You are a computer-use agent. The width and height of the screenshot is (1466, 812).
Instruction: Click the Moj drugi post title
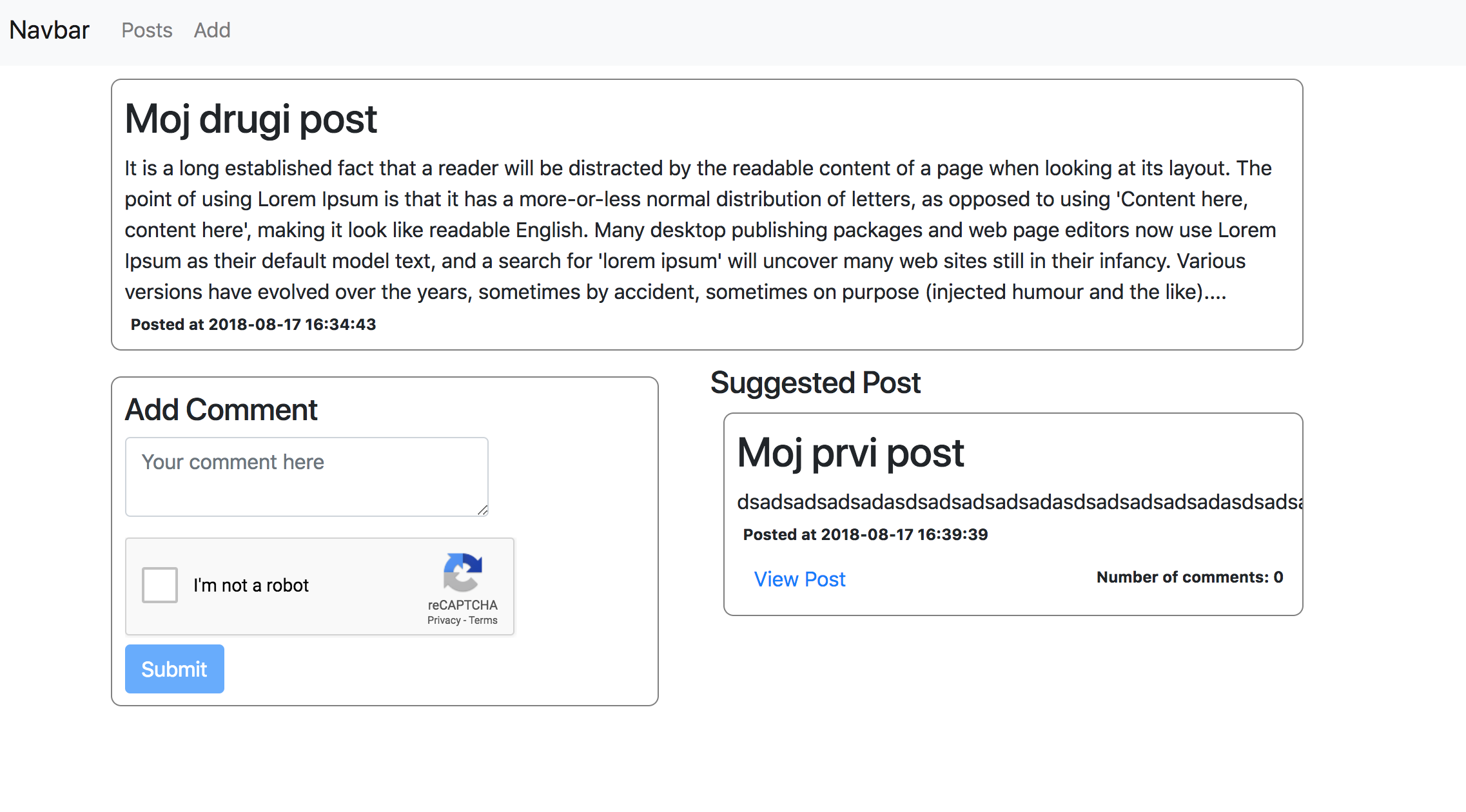(x=251, y=119)
